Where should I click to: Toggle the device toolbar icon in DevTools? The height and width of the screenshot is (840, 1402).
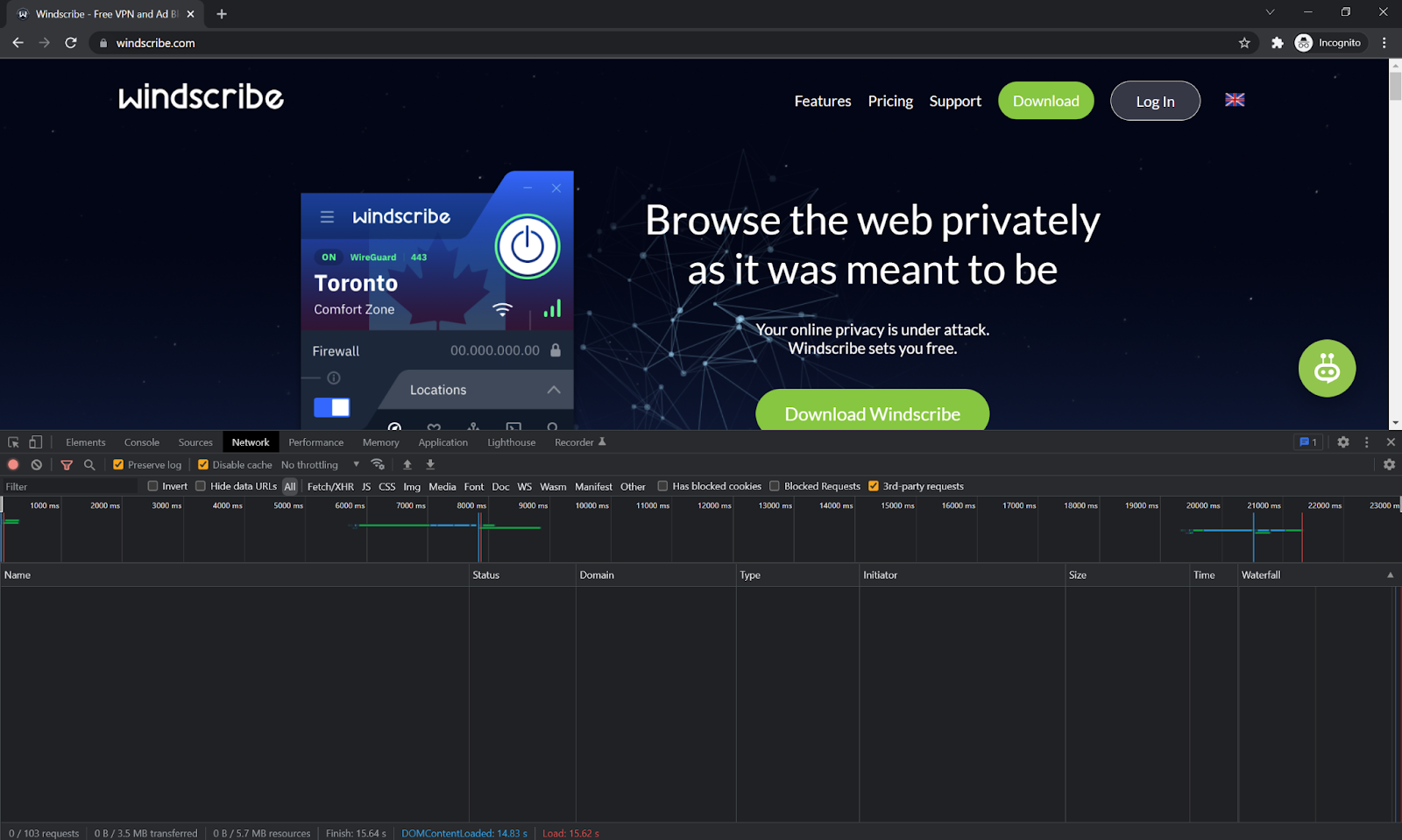(x=35, y=442)
